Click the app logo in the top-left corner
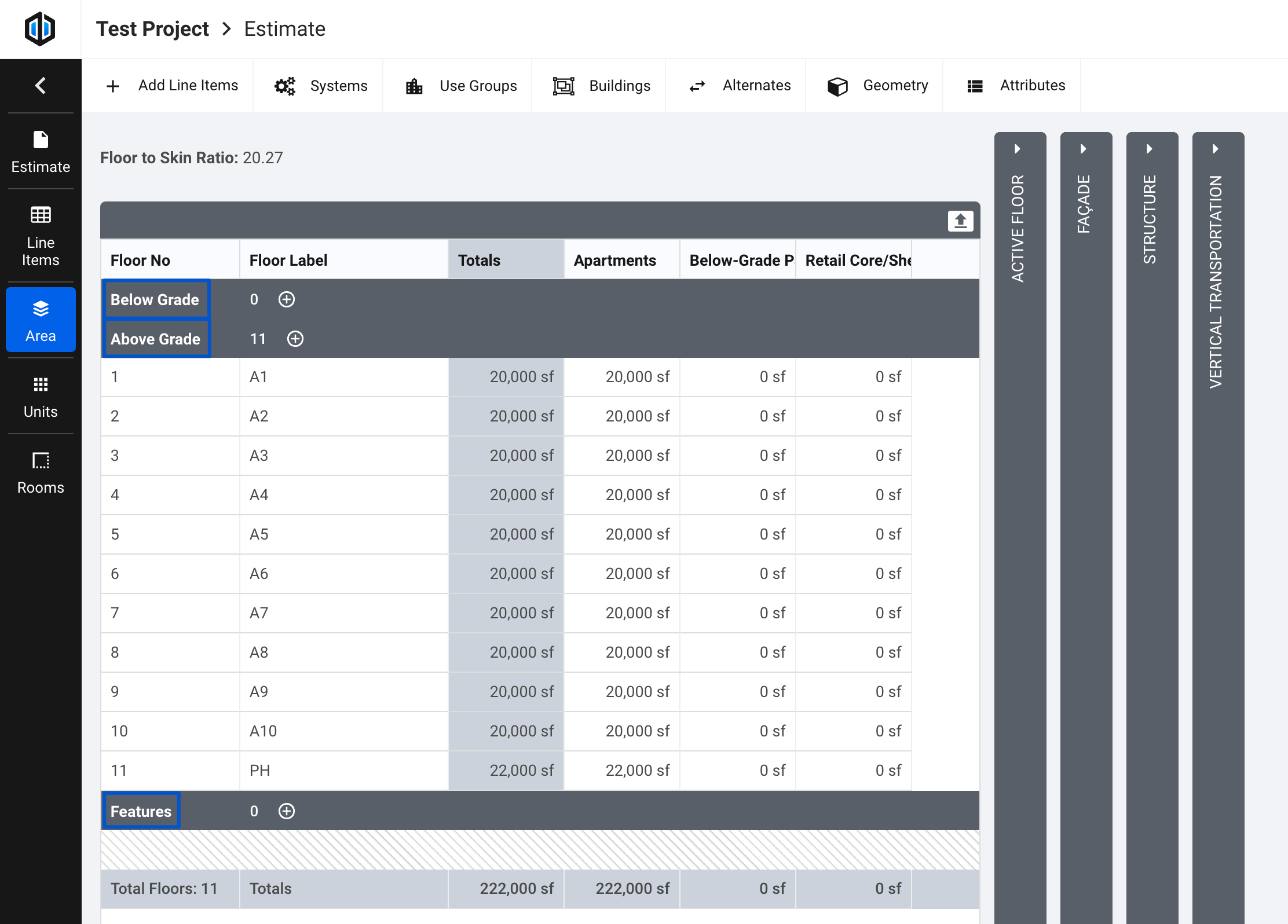This screenshot has width=1288, height=924. [x=40, y=28]
